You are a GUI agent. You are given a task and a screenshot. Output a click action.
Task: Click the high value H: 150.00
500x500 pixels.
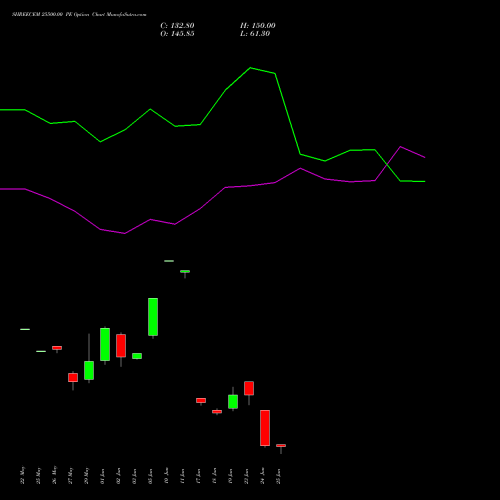click(x=258, y=26)
